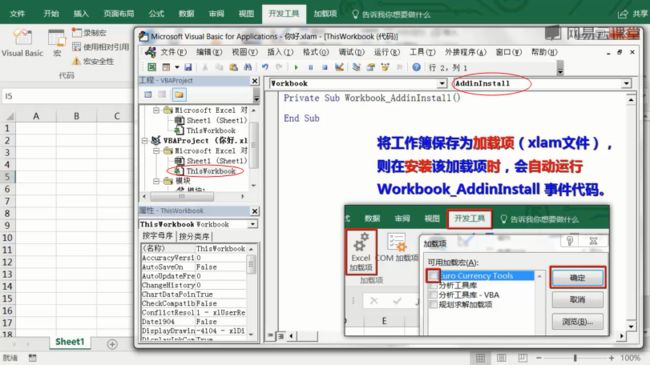The image size is (650, 365).
Task: Click the Break (pause) icon in VBA toolbar
Action: 310,67
